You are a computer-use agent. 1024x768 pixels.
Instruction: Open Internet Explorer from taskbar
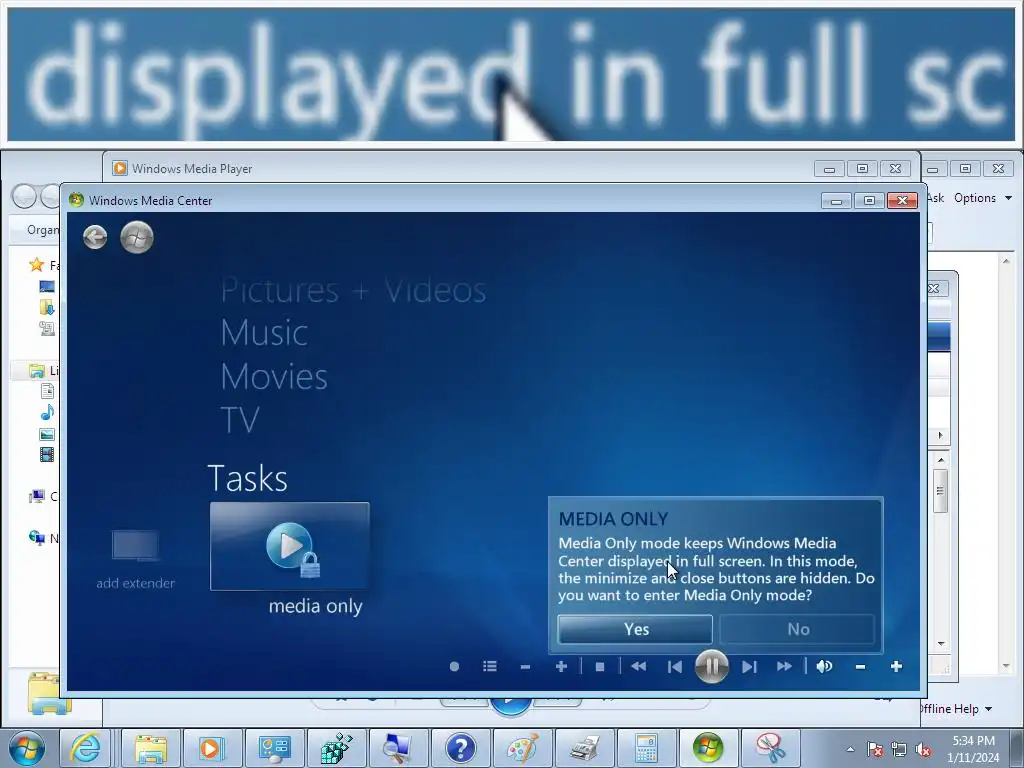(x=86, y=748)
